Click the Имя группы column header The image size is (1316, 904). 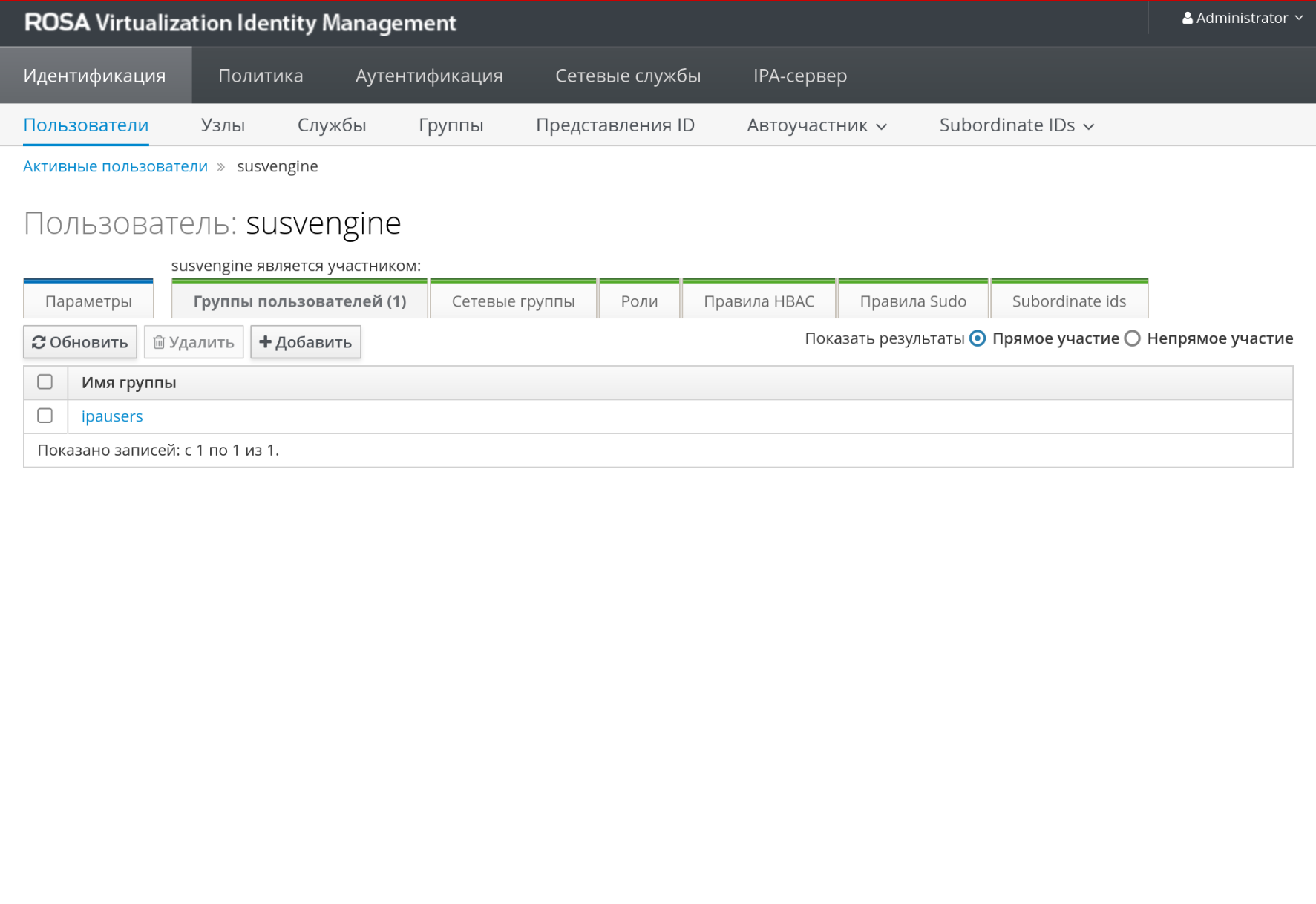tap(128, 383)
